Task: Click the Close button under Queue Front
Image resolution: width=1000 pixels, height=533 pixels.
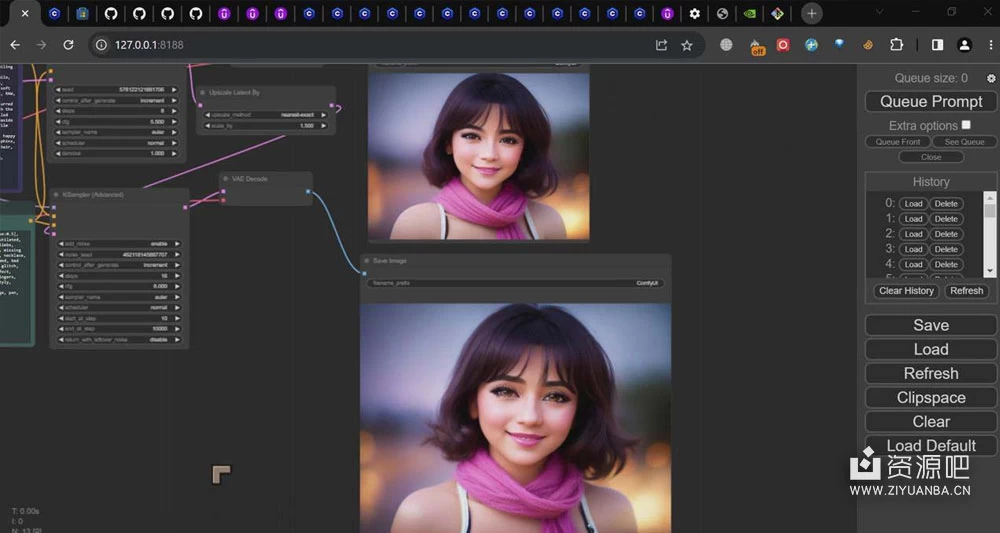Action: pos(931,157)
